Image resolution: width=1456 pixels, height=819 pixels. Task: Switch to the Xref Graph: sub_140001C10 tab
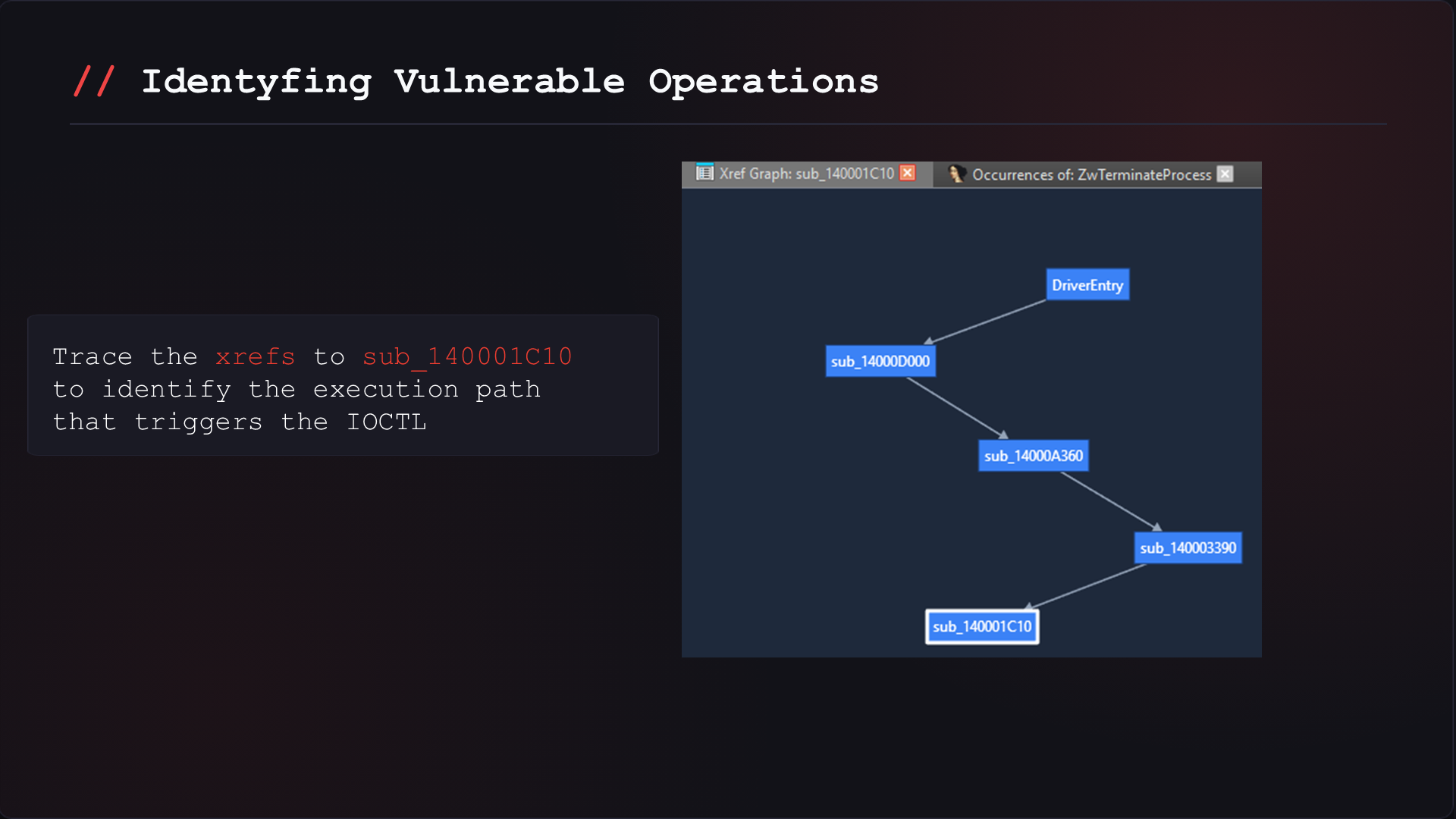click(x=805, y=174)
